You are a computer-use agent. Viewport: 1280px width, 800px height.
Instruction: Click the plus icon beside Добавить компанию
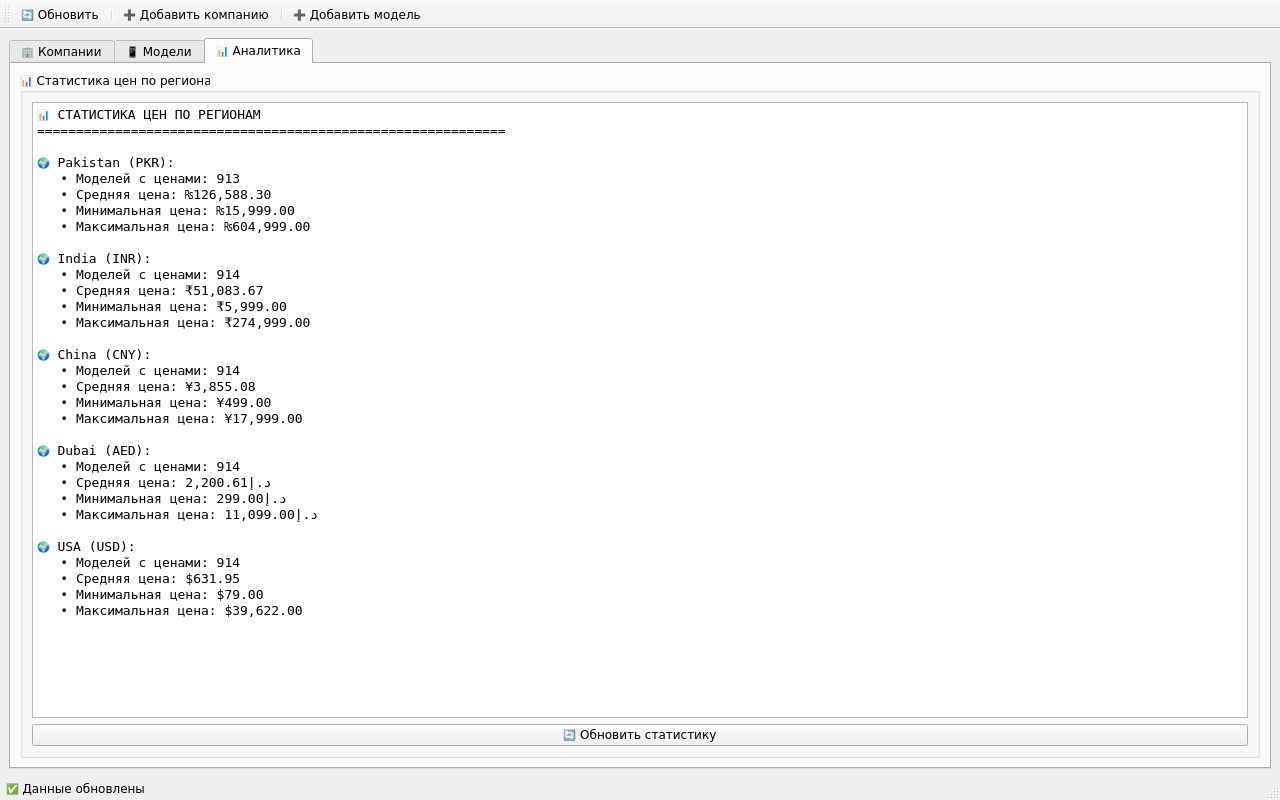pyautogui.click(x=129, y=15)
